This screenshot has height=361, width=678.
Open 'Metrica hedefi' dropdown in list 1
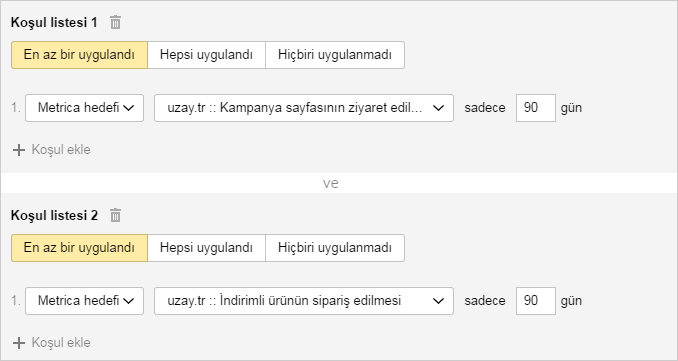pyautogui.click(x=84, y=108)
